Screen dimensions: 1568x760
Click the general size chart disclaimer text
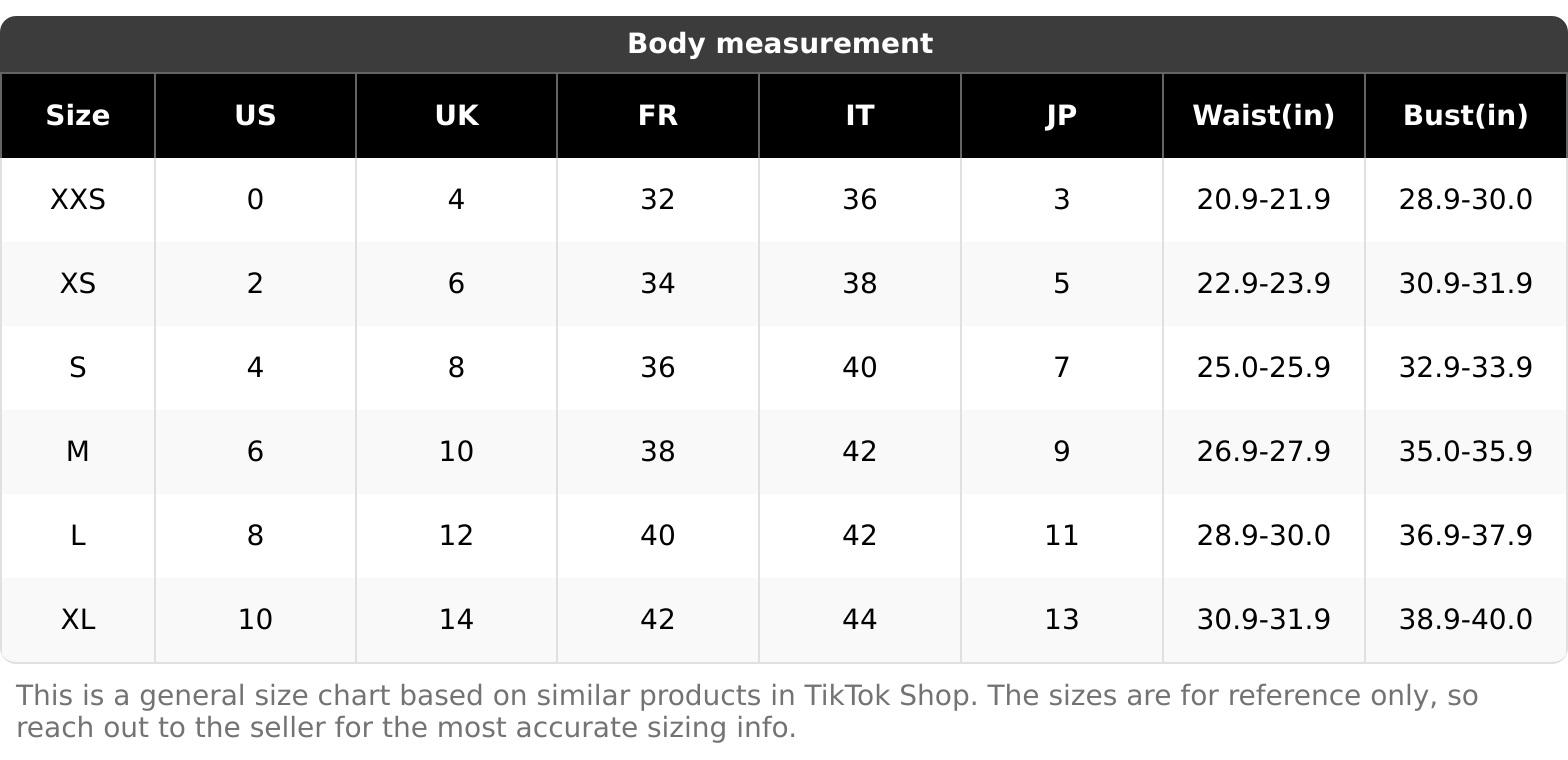[747, 711]
